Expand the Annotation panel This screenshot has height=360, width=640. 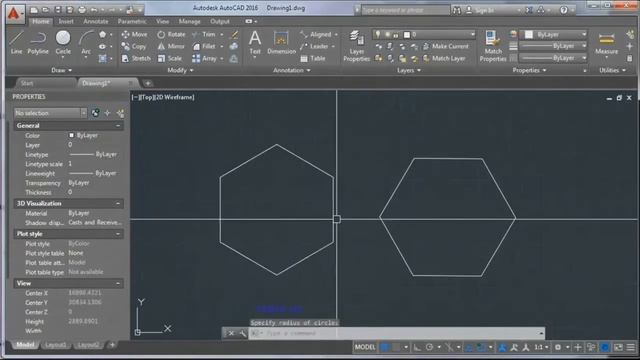tap(291, 70)
